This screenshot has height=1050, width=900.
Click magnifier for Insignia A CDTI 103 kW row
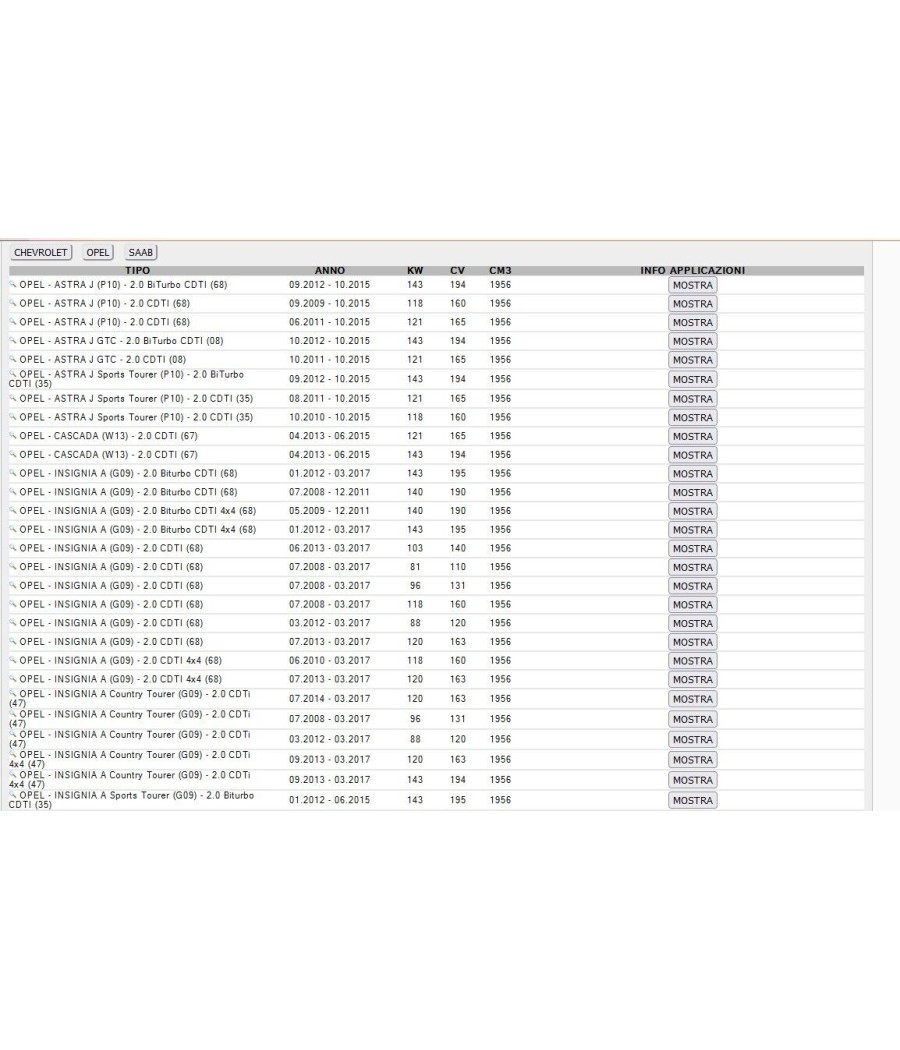(x=13, y=548)
